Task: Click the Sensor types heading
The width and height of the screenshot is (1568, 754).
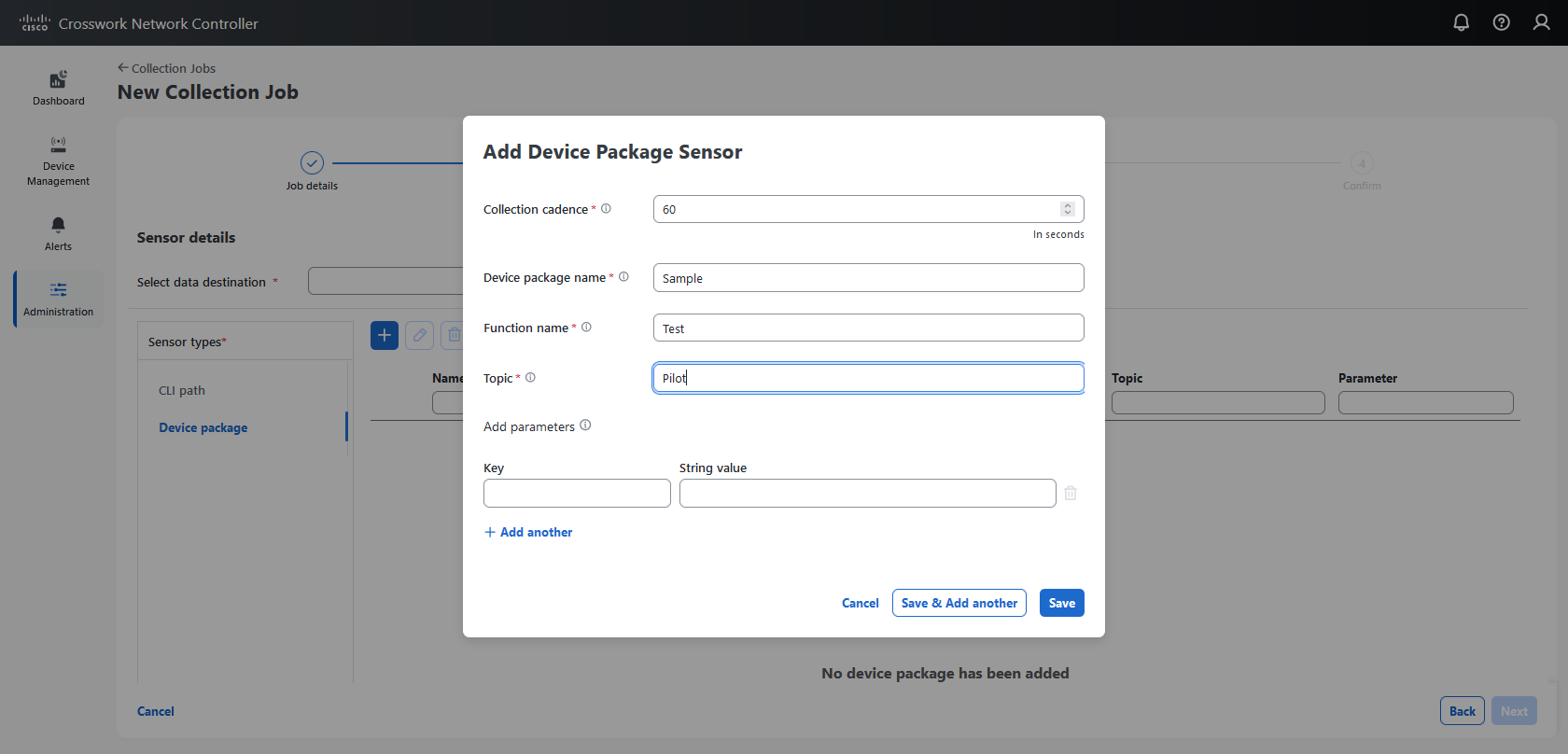Action: pyautogui.click(x=187, y=342)
